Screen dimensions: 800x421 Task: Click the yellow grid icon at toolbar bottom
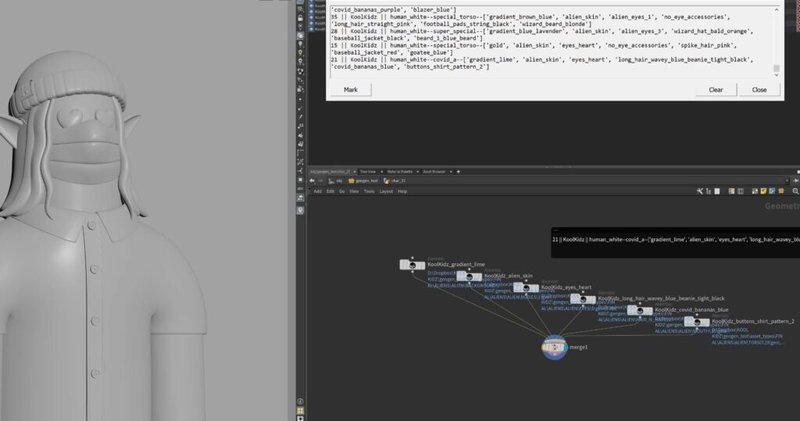[300, 410]
